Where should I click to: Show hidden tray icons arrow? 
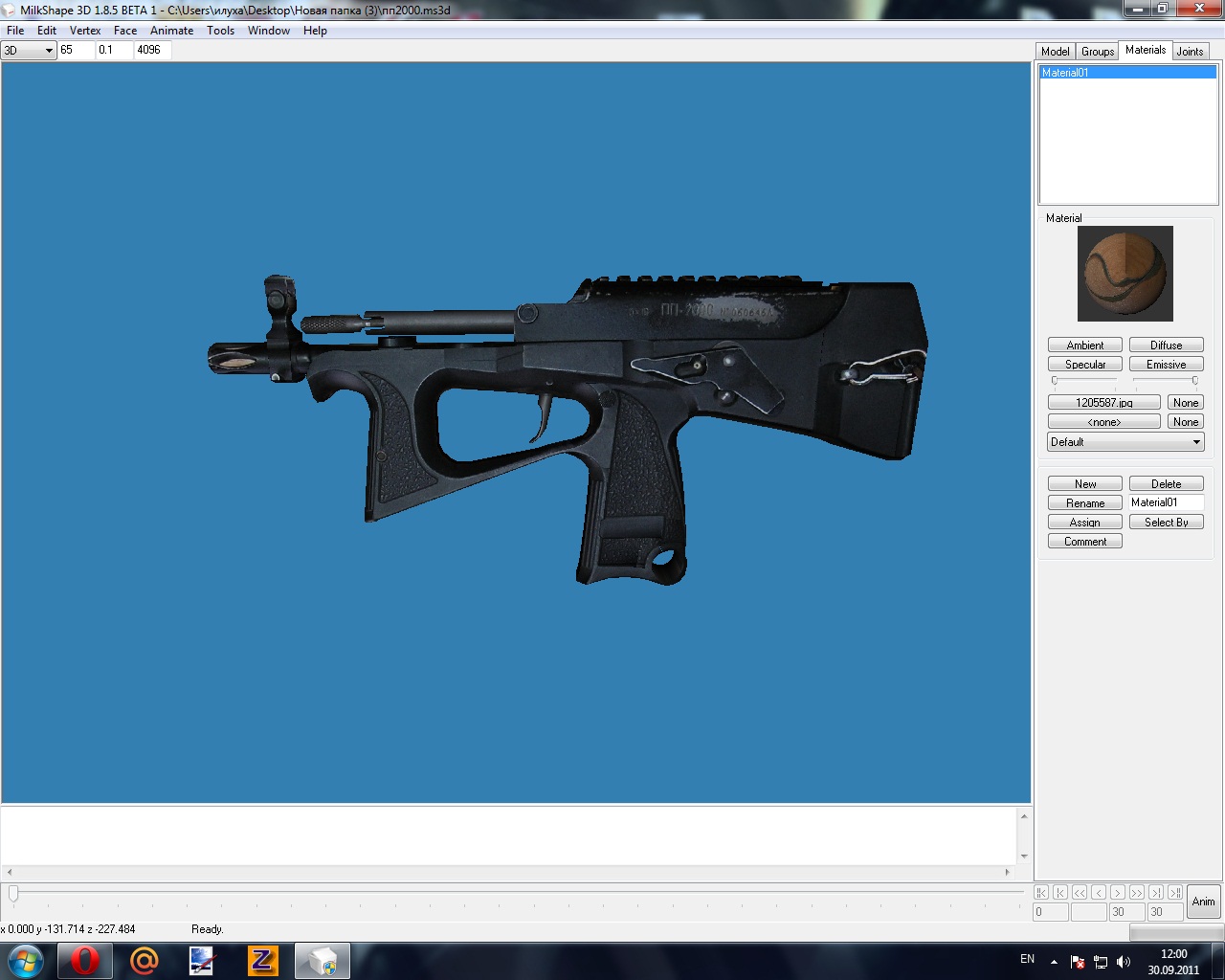(1054, 961)
